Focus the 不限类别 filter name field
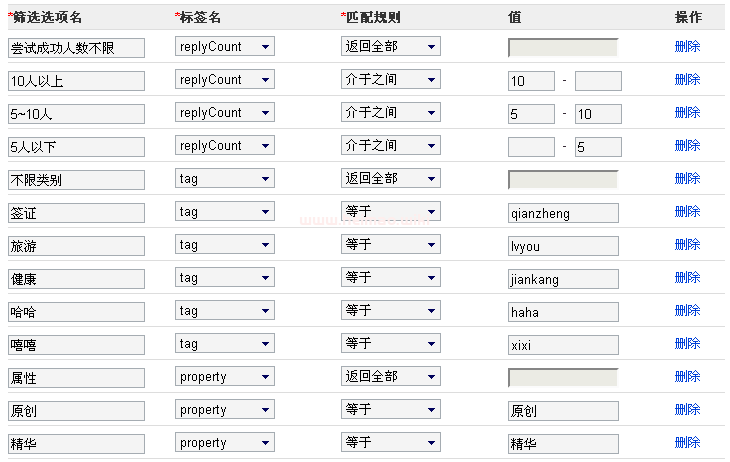 pos(76,180)
